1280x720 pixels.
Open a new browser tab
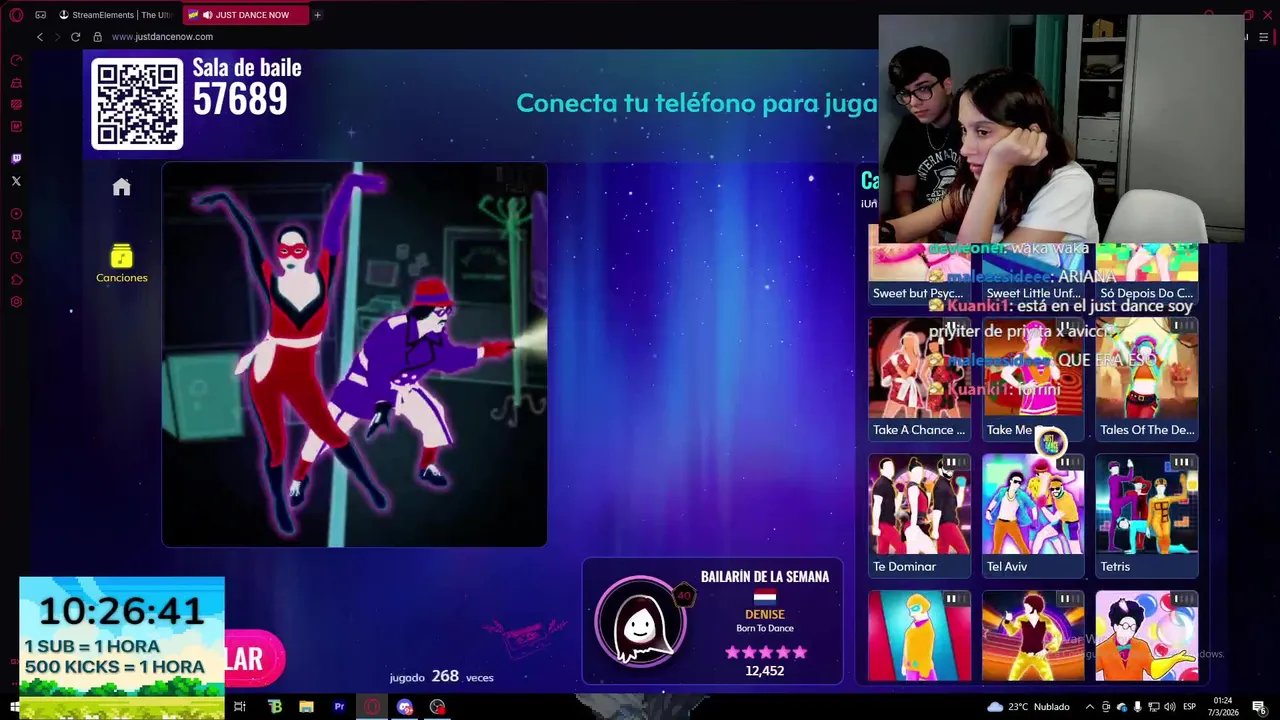click(317, 15)
